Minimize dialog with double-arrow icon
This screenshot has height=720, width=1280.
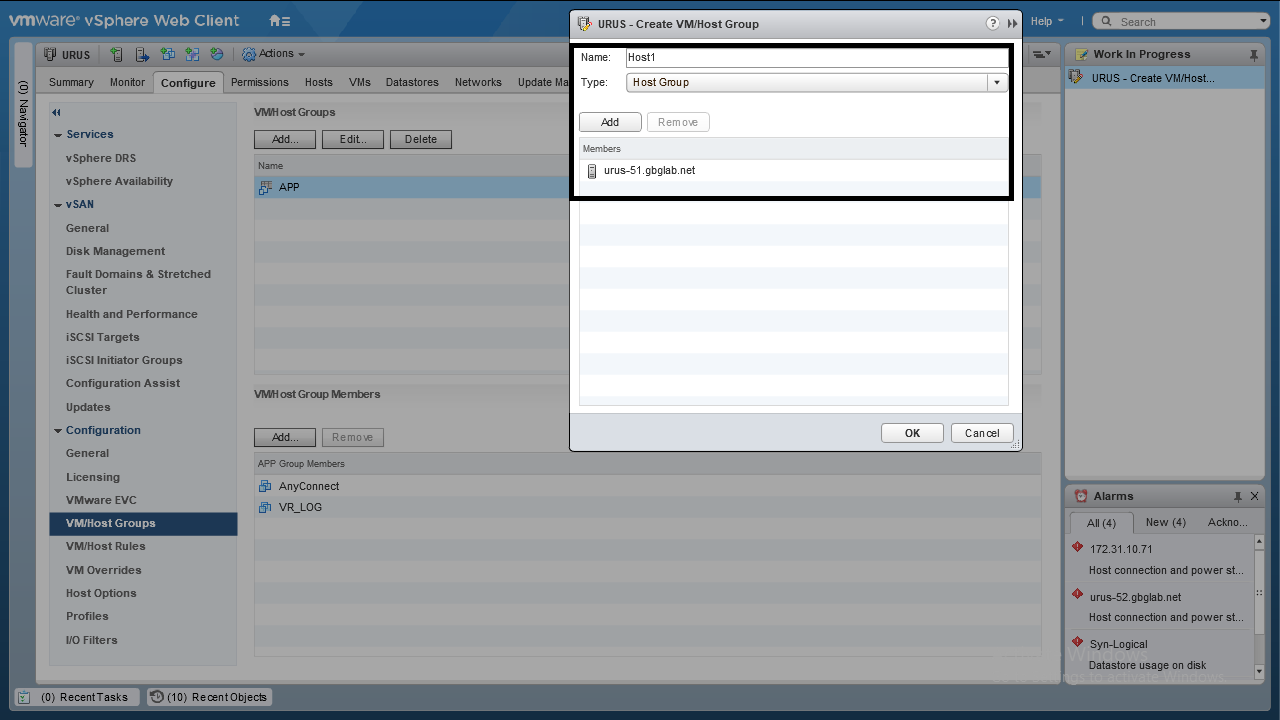(1012, 23)
